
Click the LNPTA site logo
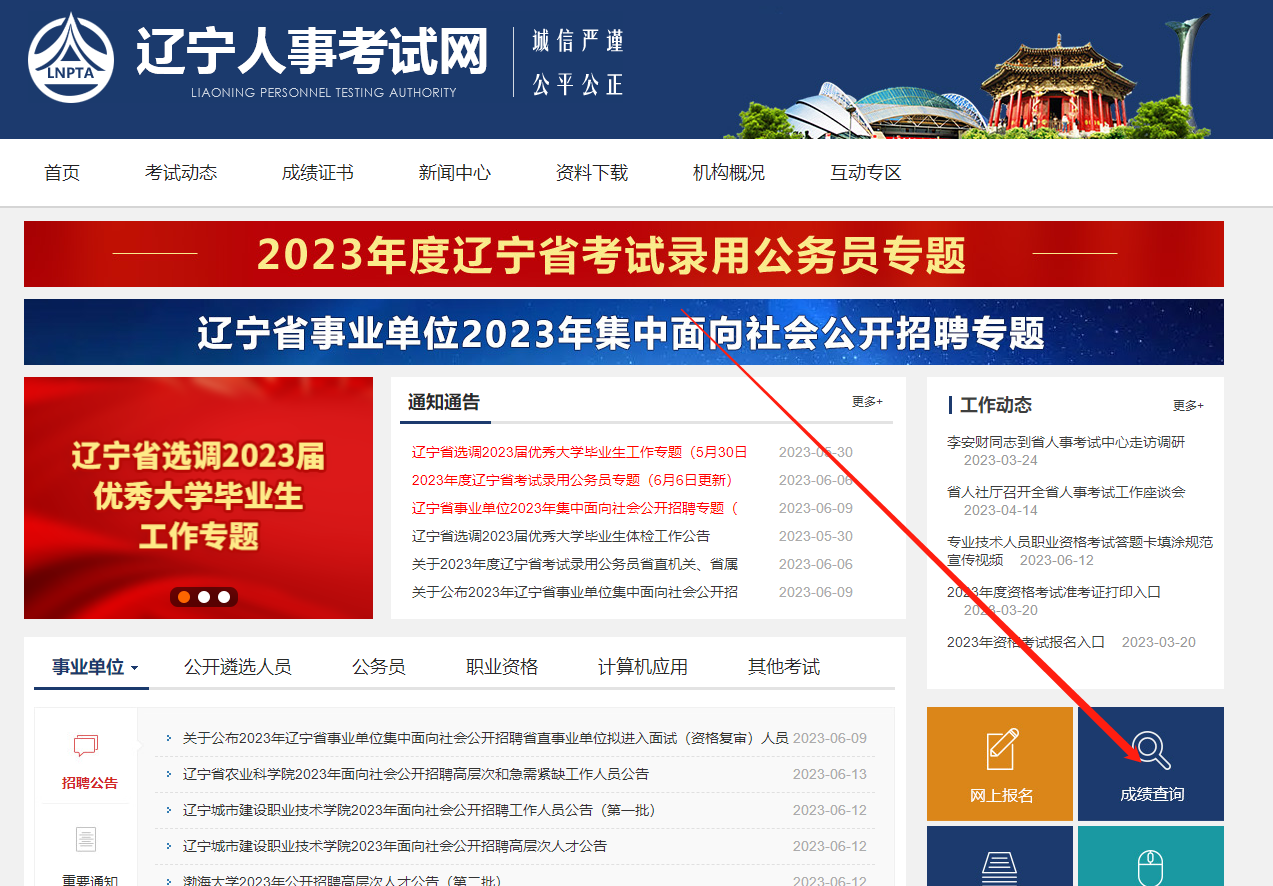pos(70,58)
